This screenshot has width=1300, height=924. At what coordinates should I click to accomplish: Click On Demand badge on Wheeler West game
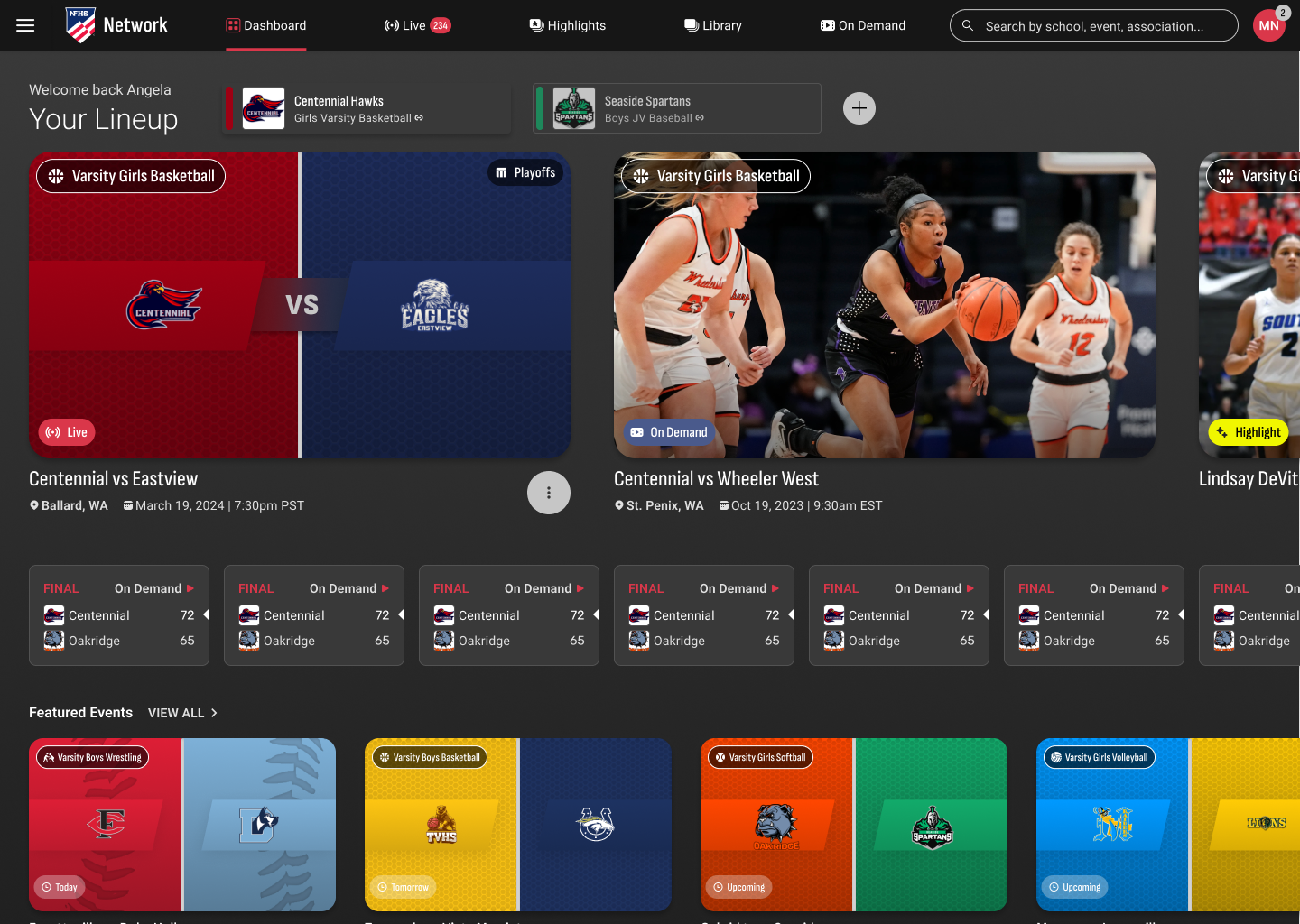coord(669,432)
